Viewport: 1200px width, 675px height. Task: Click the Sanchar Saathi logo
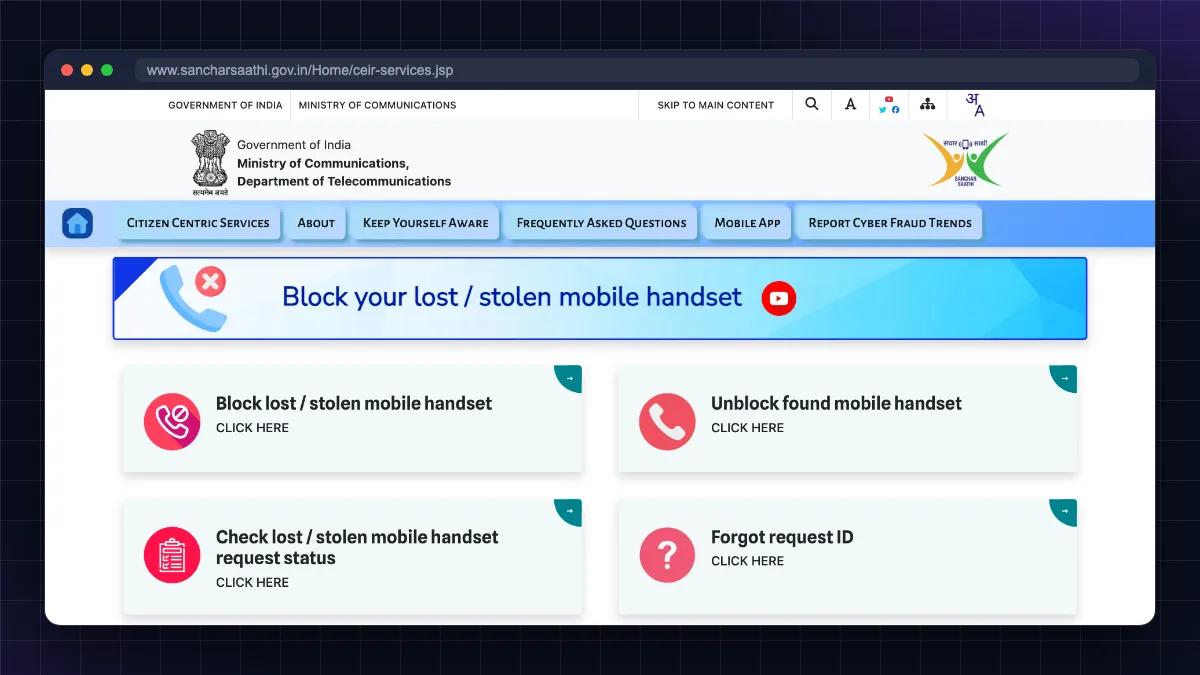click(x=965, y=160)
